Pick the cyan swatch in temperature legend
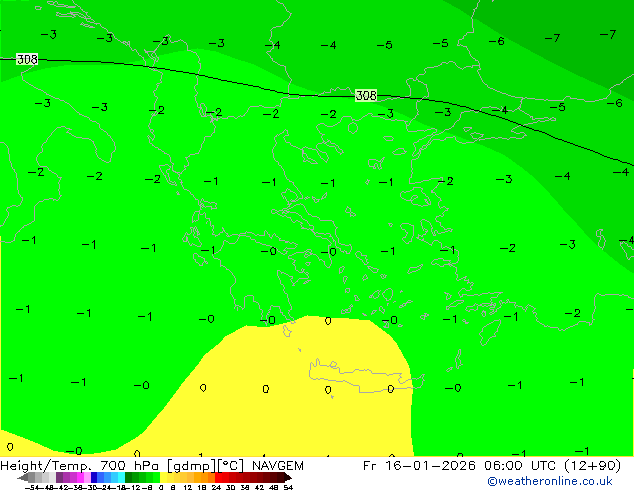The height and width of the screenshot is (490, 634). tap(121, 477)
